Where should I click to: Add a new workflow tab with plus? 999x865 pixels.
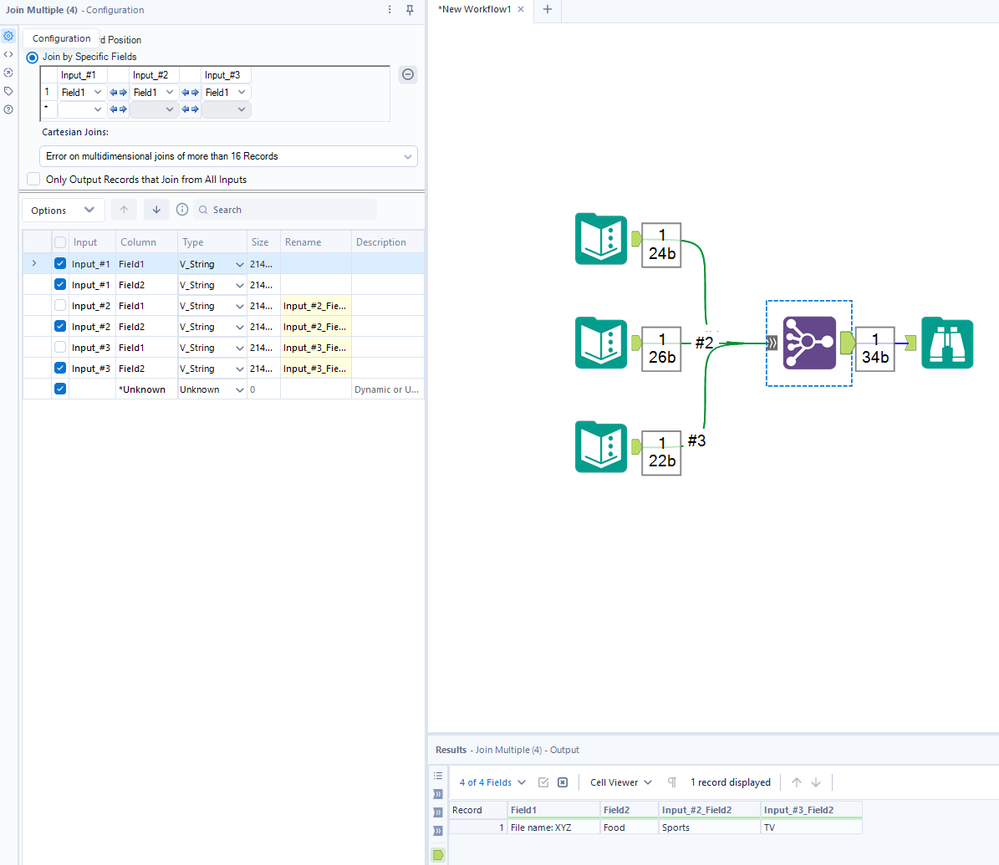(x=547, y=10)
